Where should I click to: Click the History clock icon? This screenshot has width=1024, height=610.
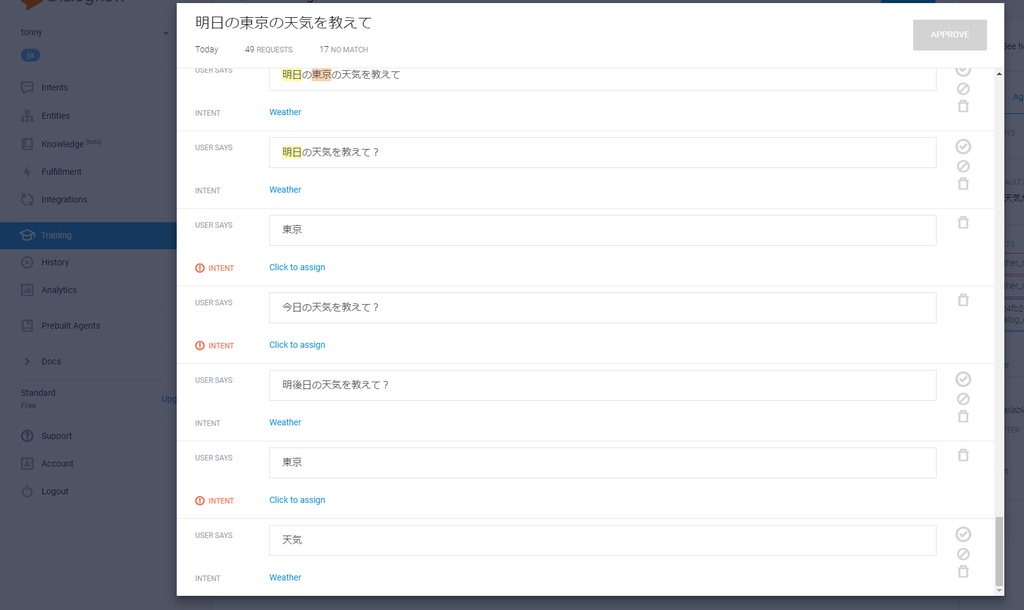[27, 263]
